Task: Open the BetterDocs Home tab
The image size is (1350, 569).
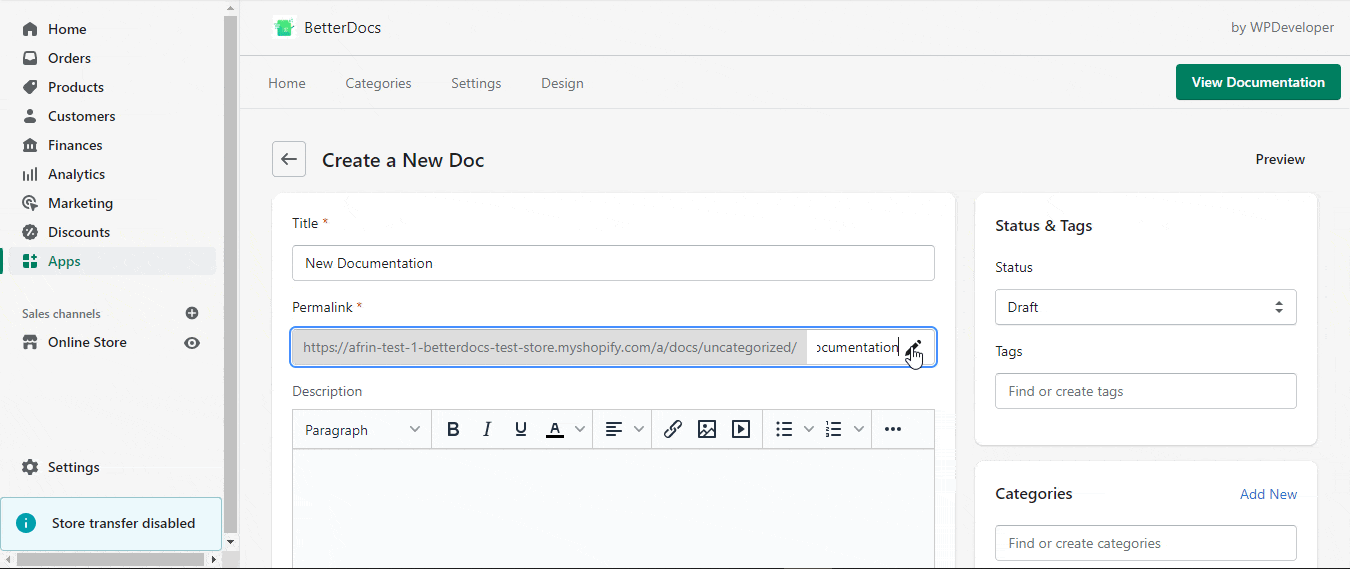Action: point(287,83)
